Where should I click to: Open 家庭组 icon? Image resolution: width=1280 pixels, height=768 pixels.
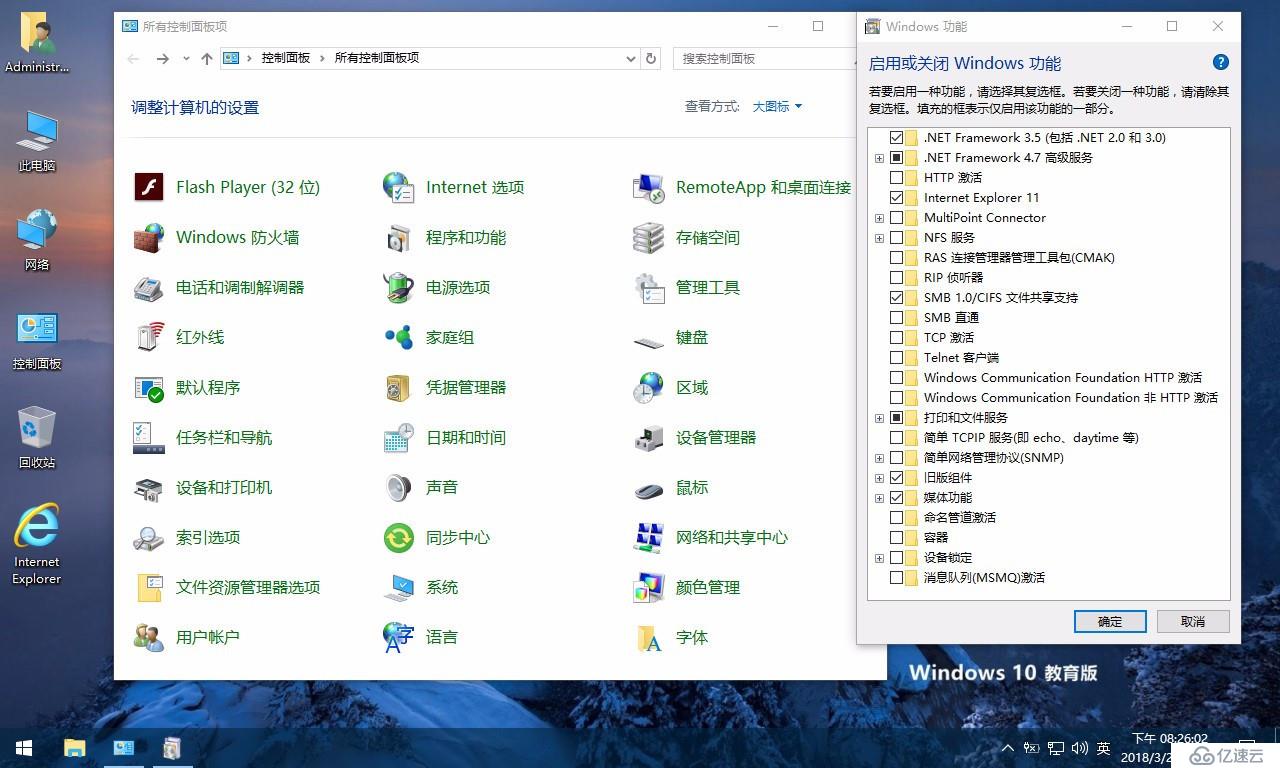(399, 337)
